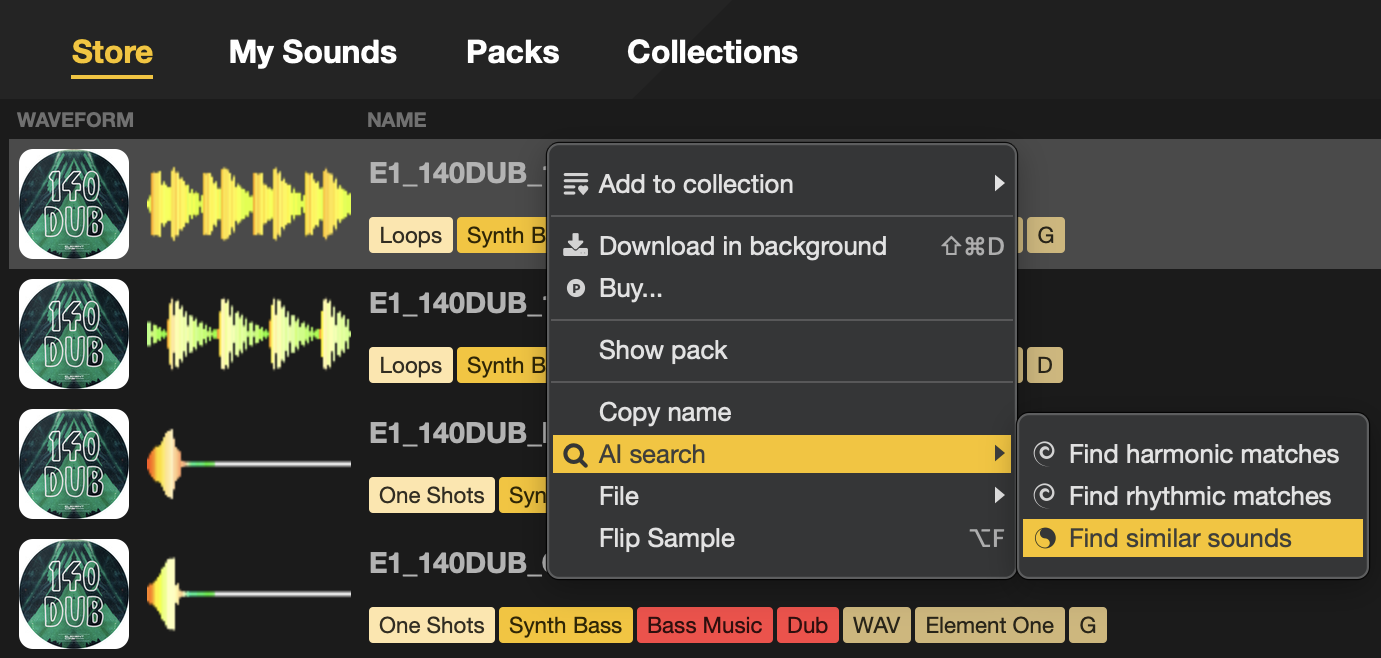This screenshot has height=658, width=1381.
Task: Click the Bass Music tag
Action: tap(705, 626)
